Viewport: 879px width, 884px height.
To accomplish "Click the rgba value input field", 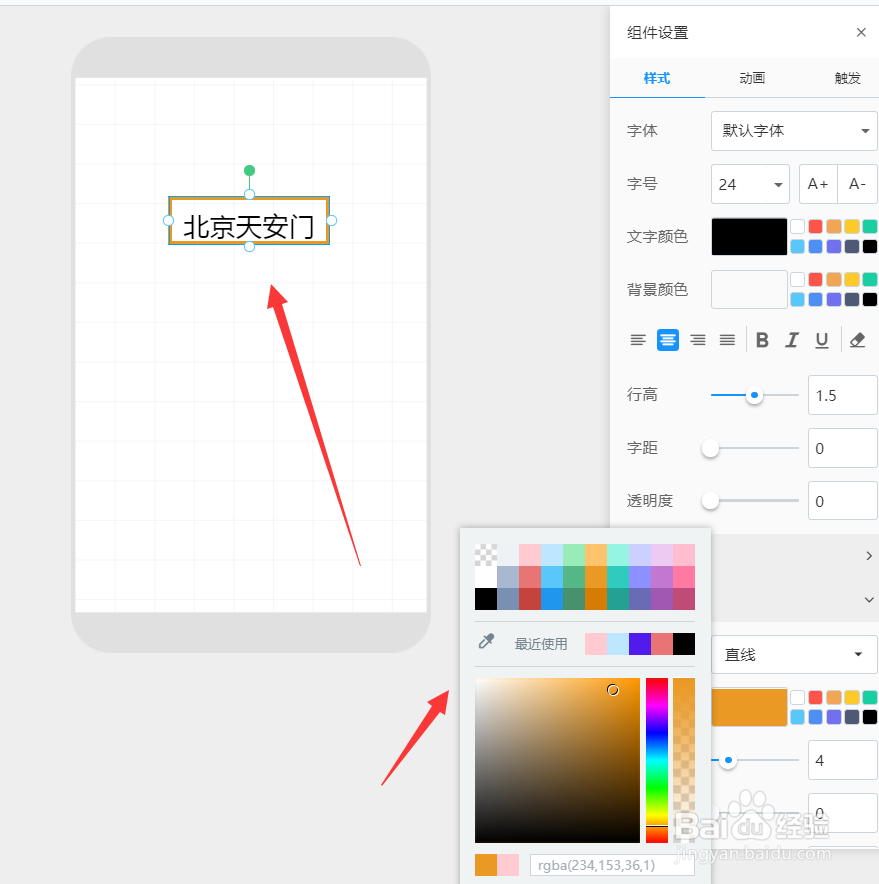I will 612,864.
